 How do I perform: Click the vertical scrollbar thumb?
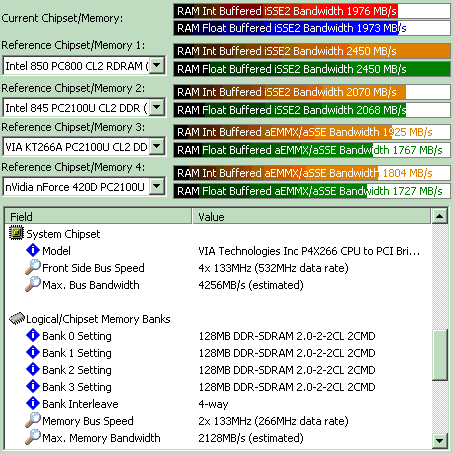(x=439, y=355)
